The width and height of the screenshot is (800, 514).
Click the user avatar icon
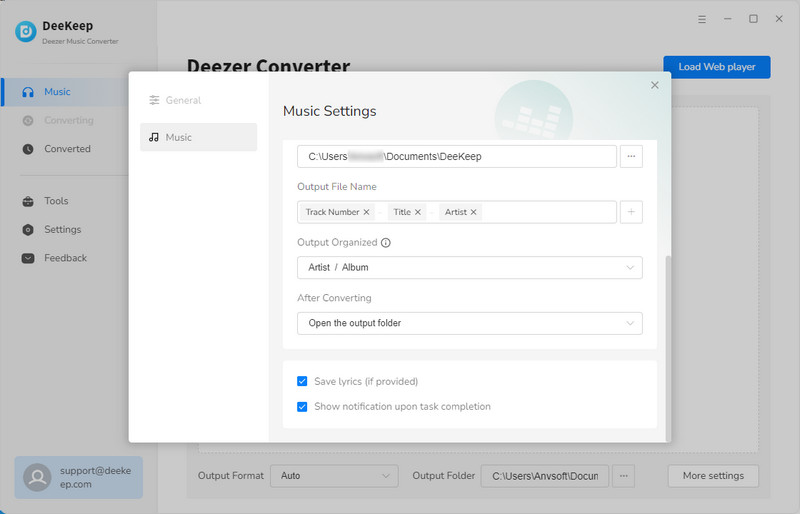pyautogui.click(x=37, y=477)
